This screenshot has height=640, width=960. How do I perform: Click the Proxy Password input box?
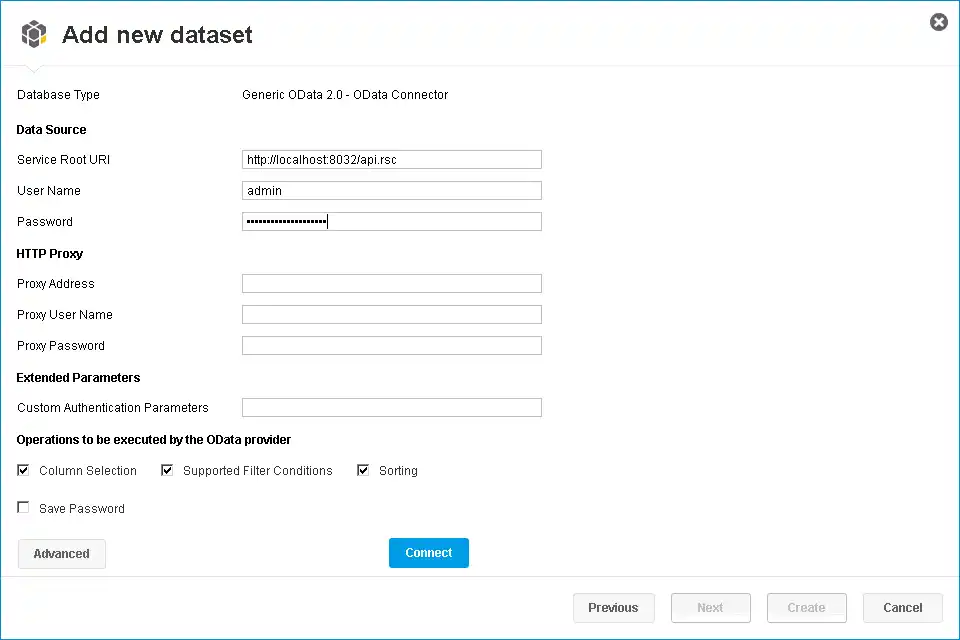tap(391, 345)
